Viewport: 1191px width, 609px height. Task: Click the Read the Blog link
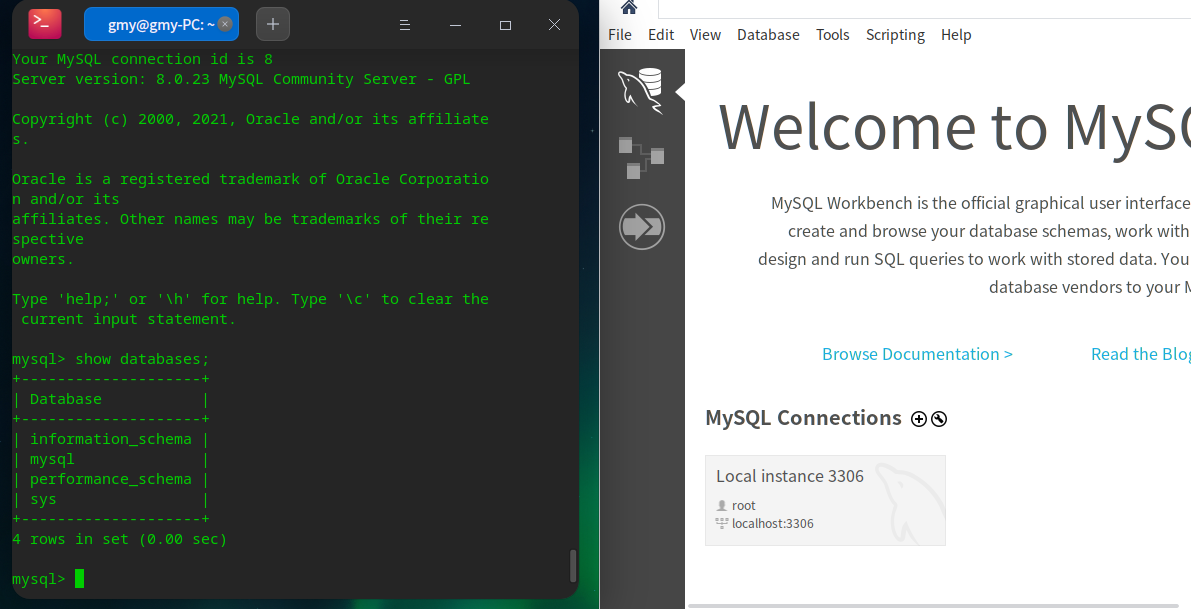pyautogui.click(x=1140, y=355)
